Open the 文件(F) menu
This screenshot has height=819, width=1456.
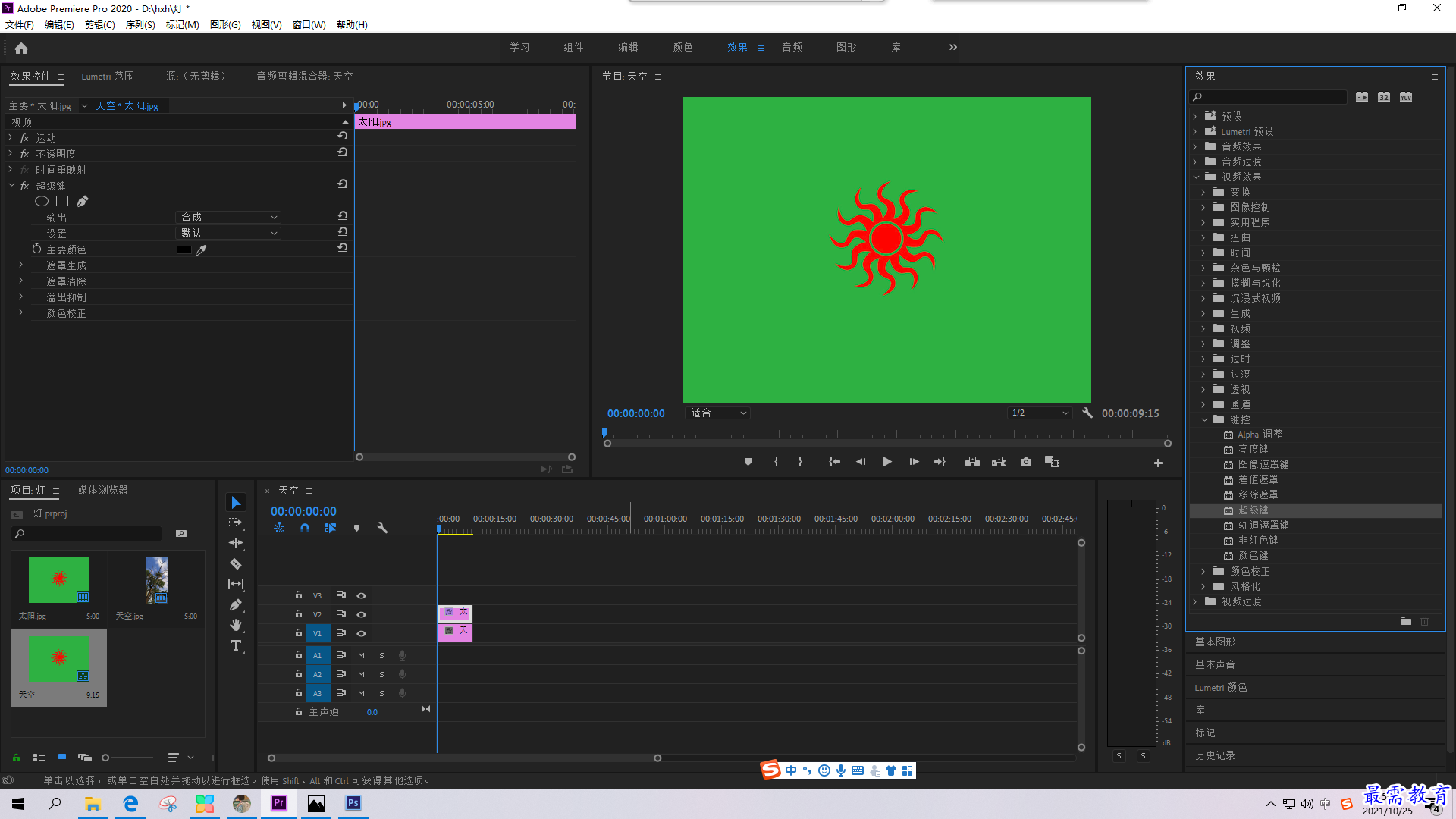pyautogui.click(x=20, y=25)
